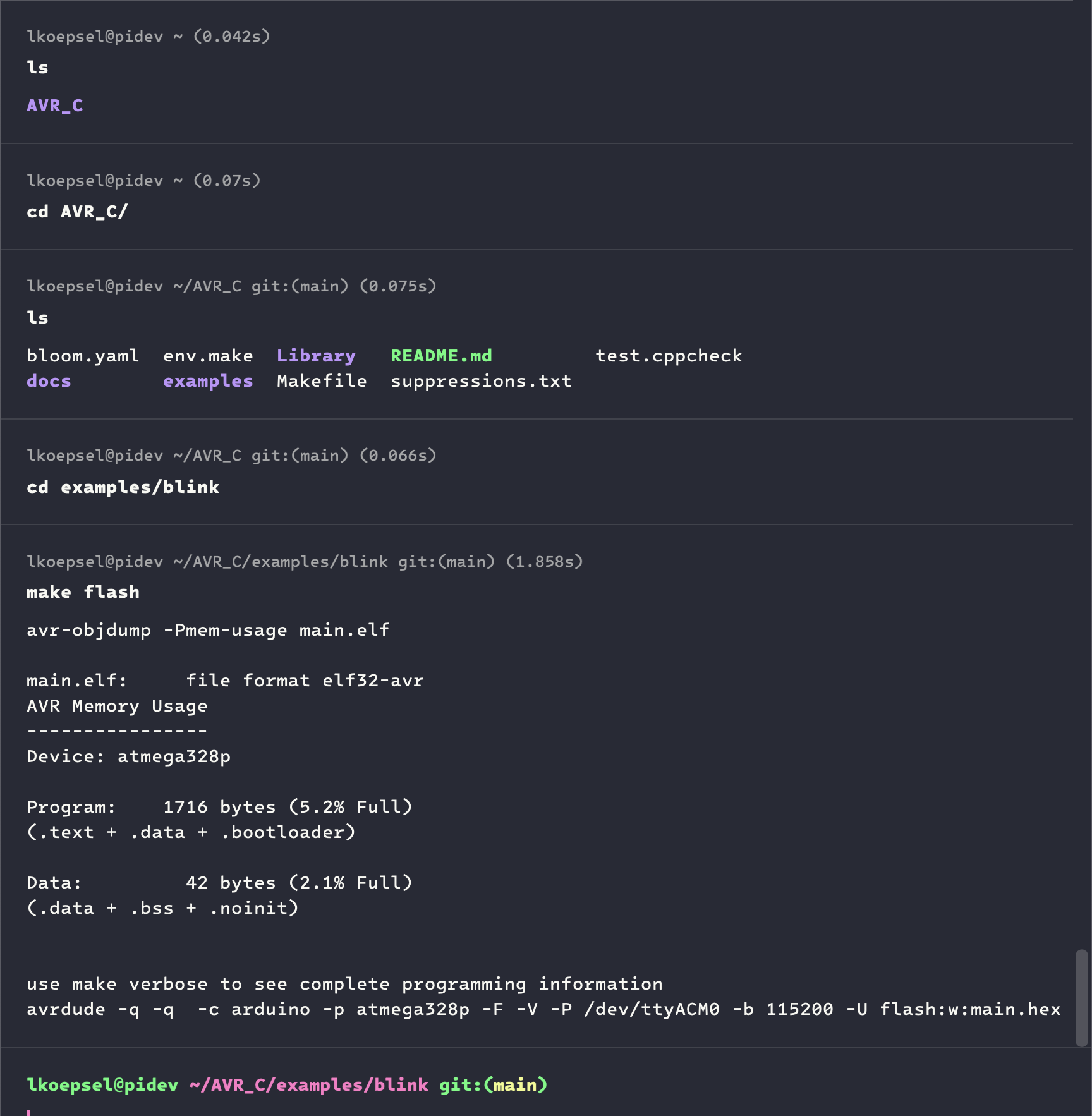Select the 'cd examples/blink' command block
Viewport: 1092px width, 1116px height.
point(537,471)
